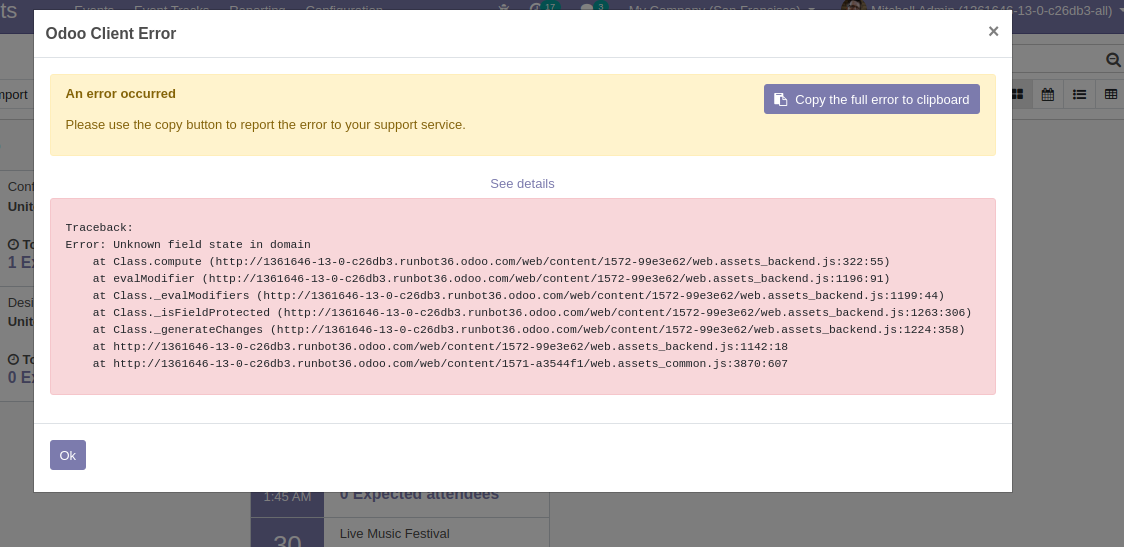Switch to the spreadsheet grid view icon
1124x547 pixels.
[x=1110, y=95]
